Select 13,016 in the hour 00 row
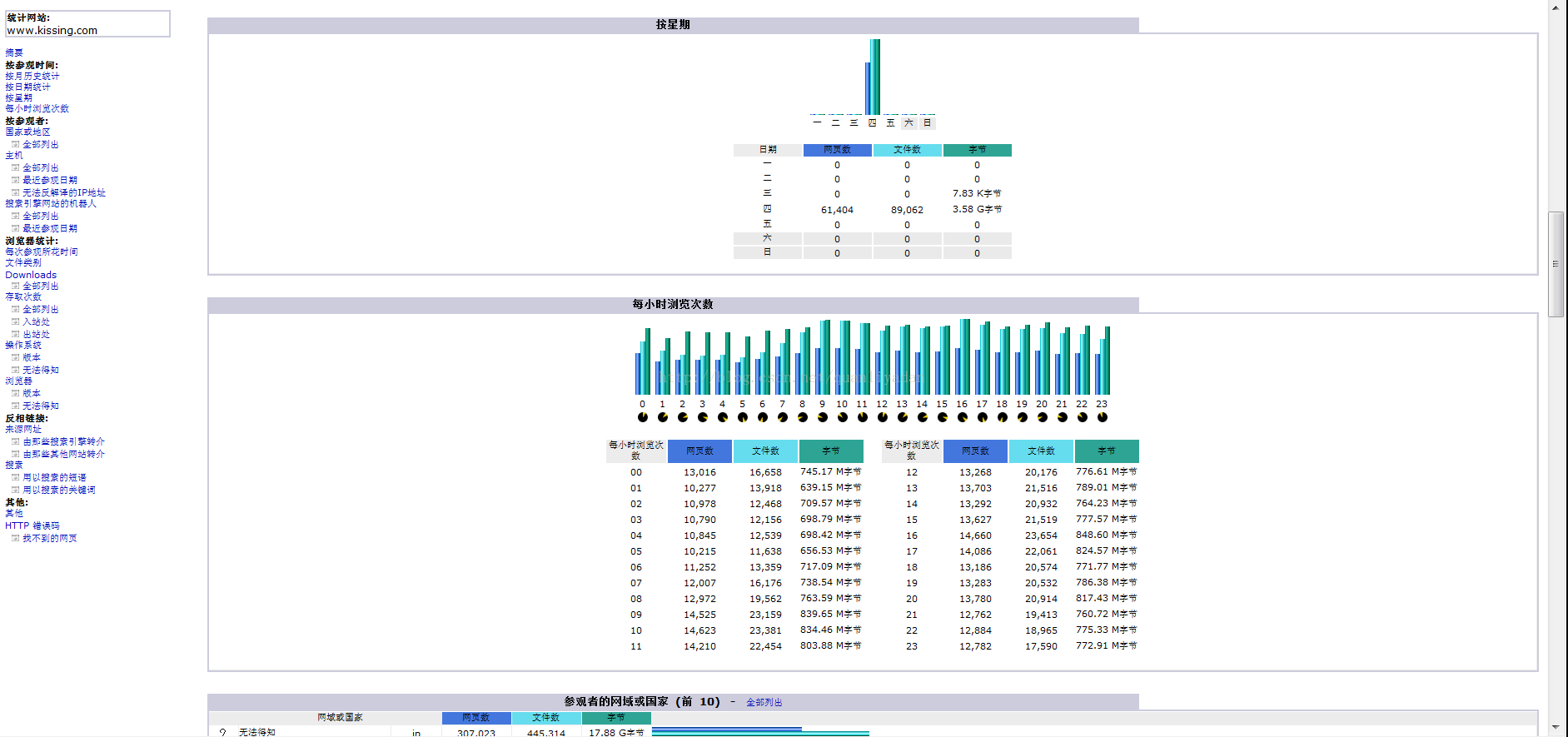Image resolution: width=1568 pixels, height=737 pixels. click(x=699, y=472)
